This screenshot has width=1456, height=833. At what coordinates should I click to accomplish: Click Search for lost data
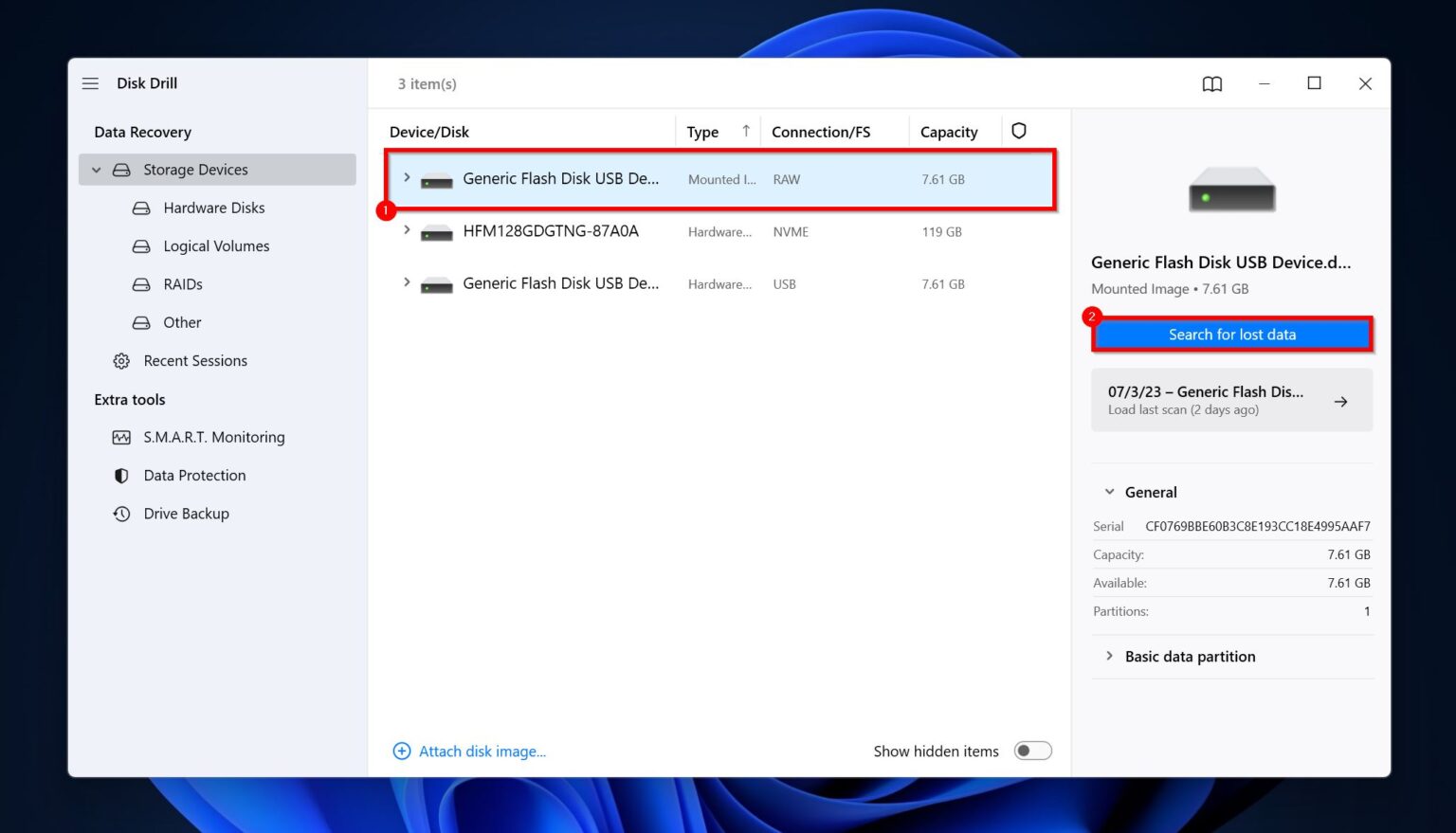pos(1231,334)
